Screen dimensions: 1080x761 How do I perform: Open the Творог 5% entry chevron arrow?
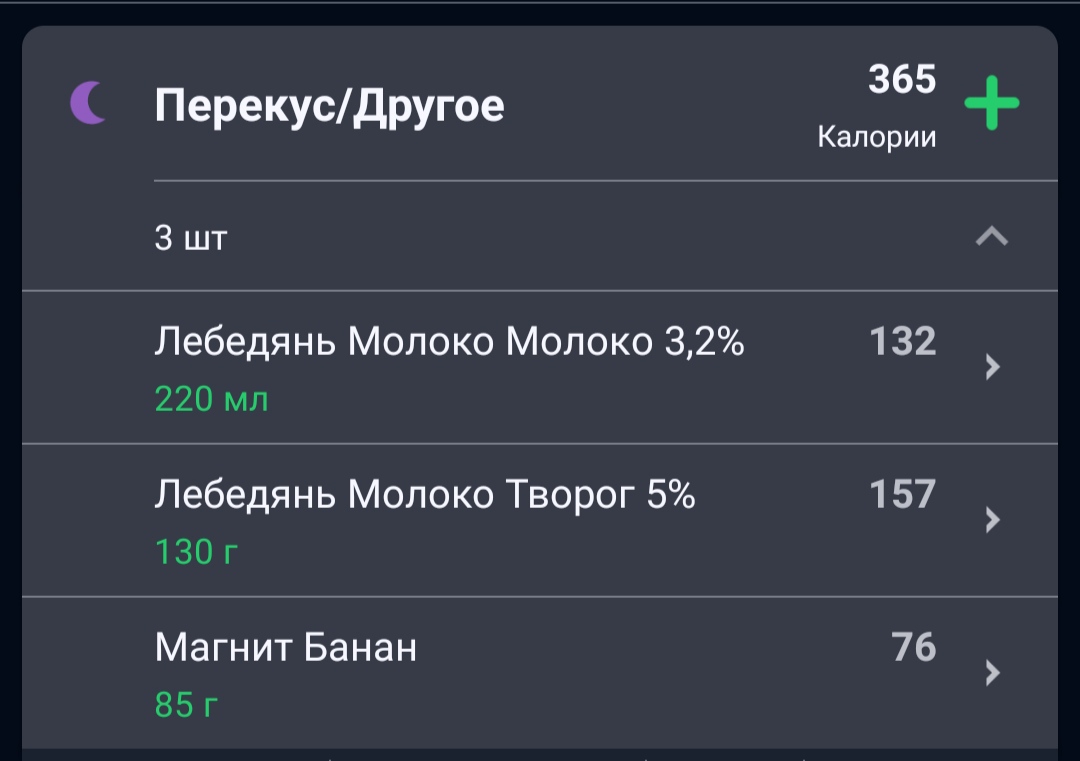coord(992,520)
